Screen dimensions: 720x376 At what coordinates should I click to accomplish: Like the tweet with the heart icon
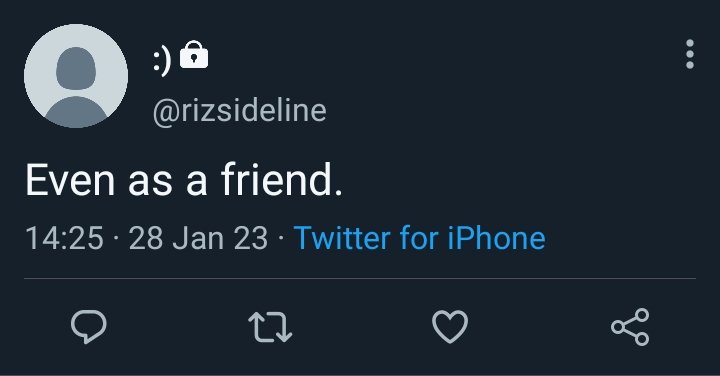[450, 326]
